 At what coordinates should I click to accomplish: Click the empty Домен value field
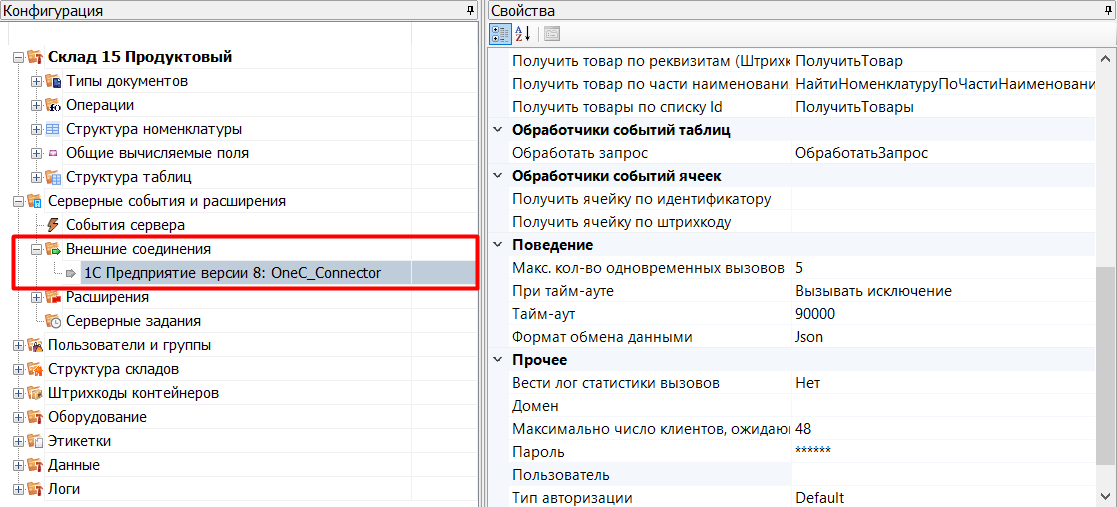[x=943, y=406]
